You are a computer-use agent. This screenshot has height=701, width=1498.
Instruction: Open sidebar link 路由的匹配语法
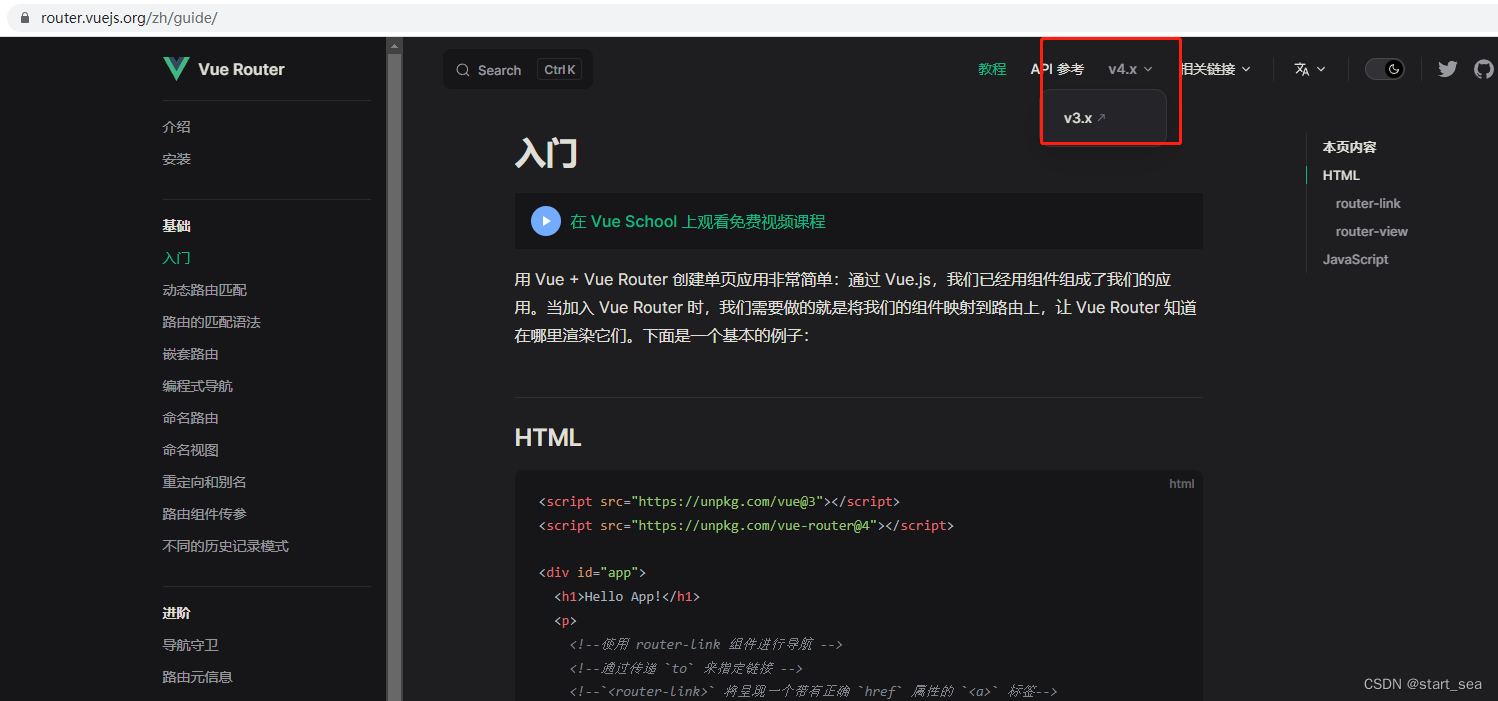click(212, 322)
